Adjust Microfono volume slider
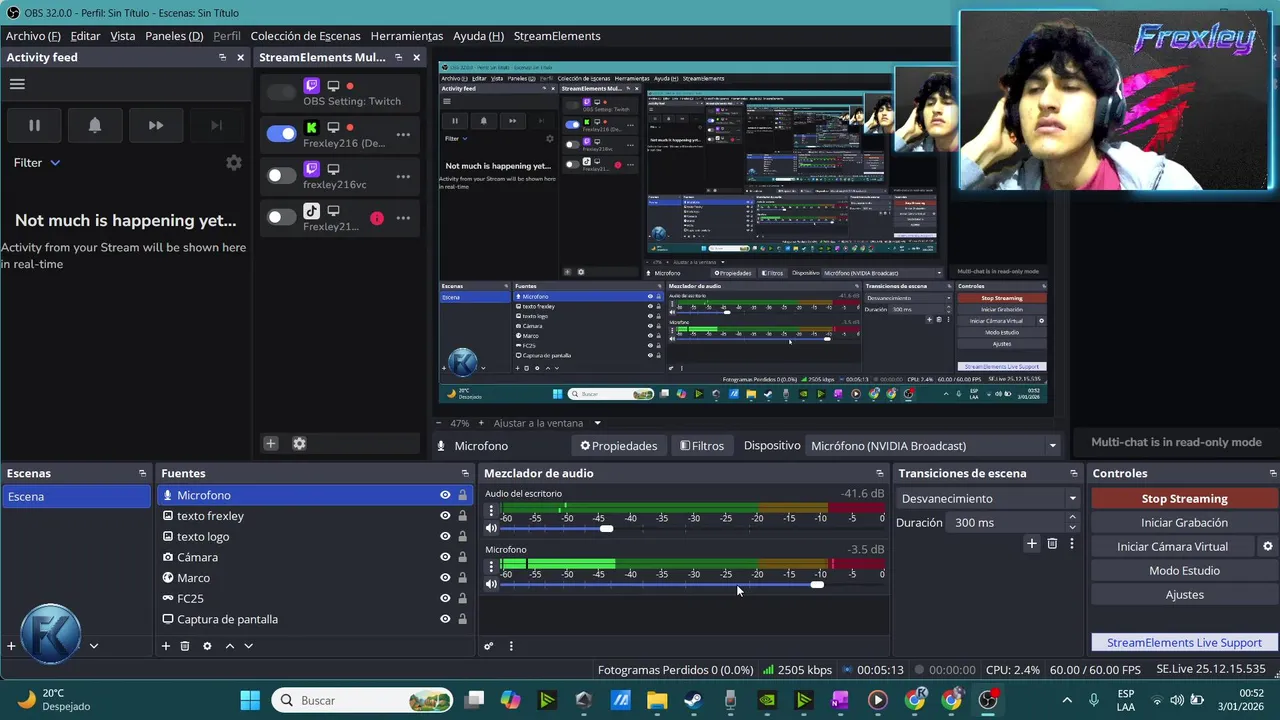Viewport: 1280px width, 720px height. tap(817, 584)
